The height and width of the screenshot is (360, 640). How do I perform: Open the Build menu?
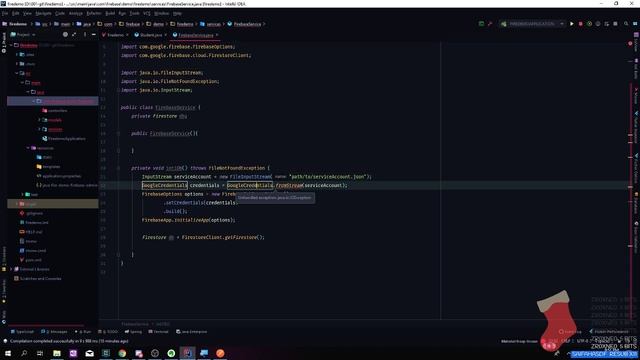pos(110,13)
